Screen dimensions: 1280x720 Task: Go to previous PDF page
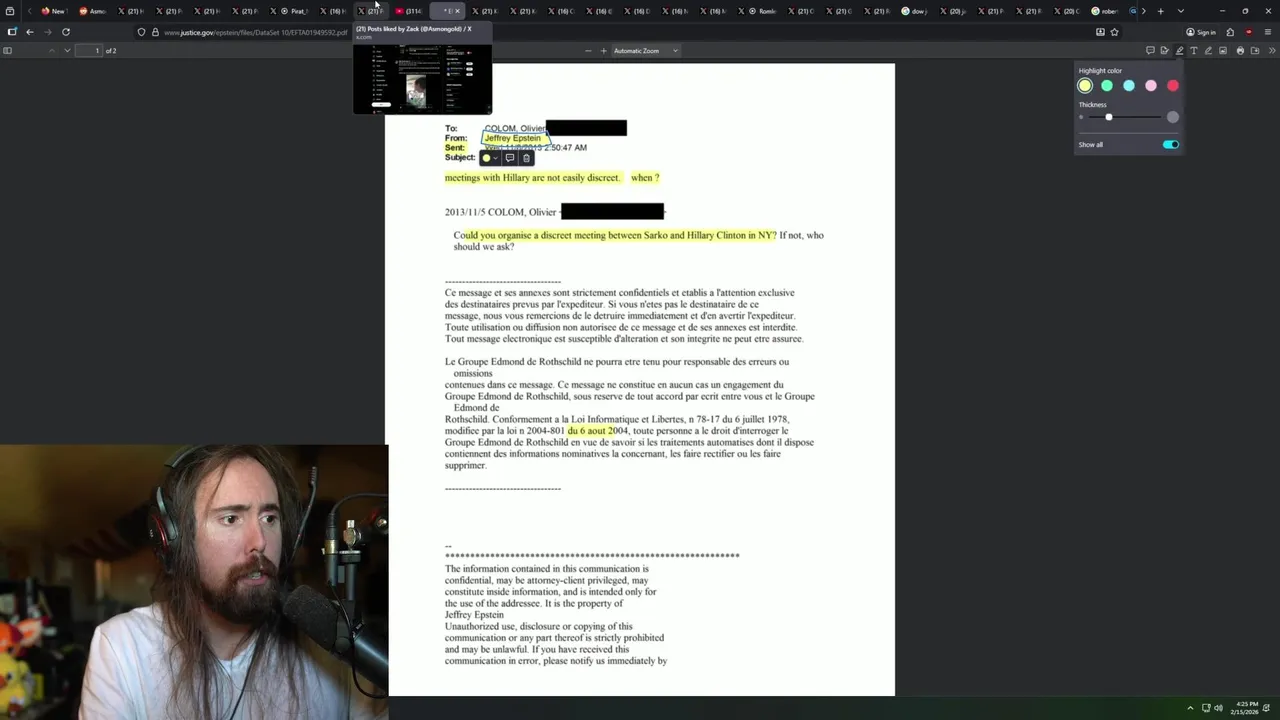pos(51,50)
